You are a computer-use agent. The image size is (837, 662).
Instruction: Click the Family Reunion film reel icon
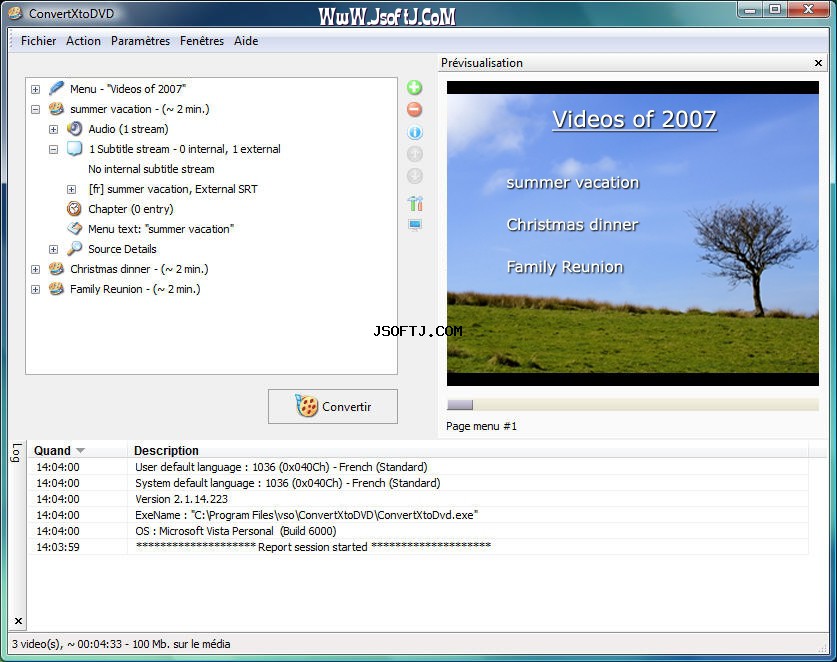(x=56, y=289)
